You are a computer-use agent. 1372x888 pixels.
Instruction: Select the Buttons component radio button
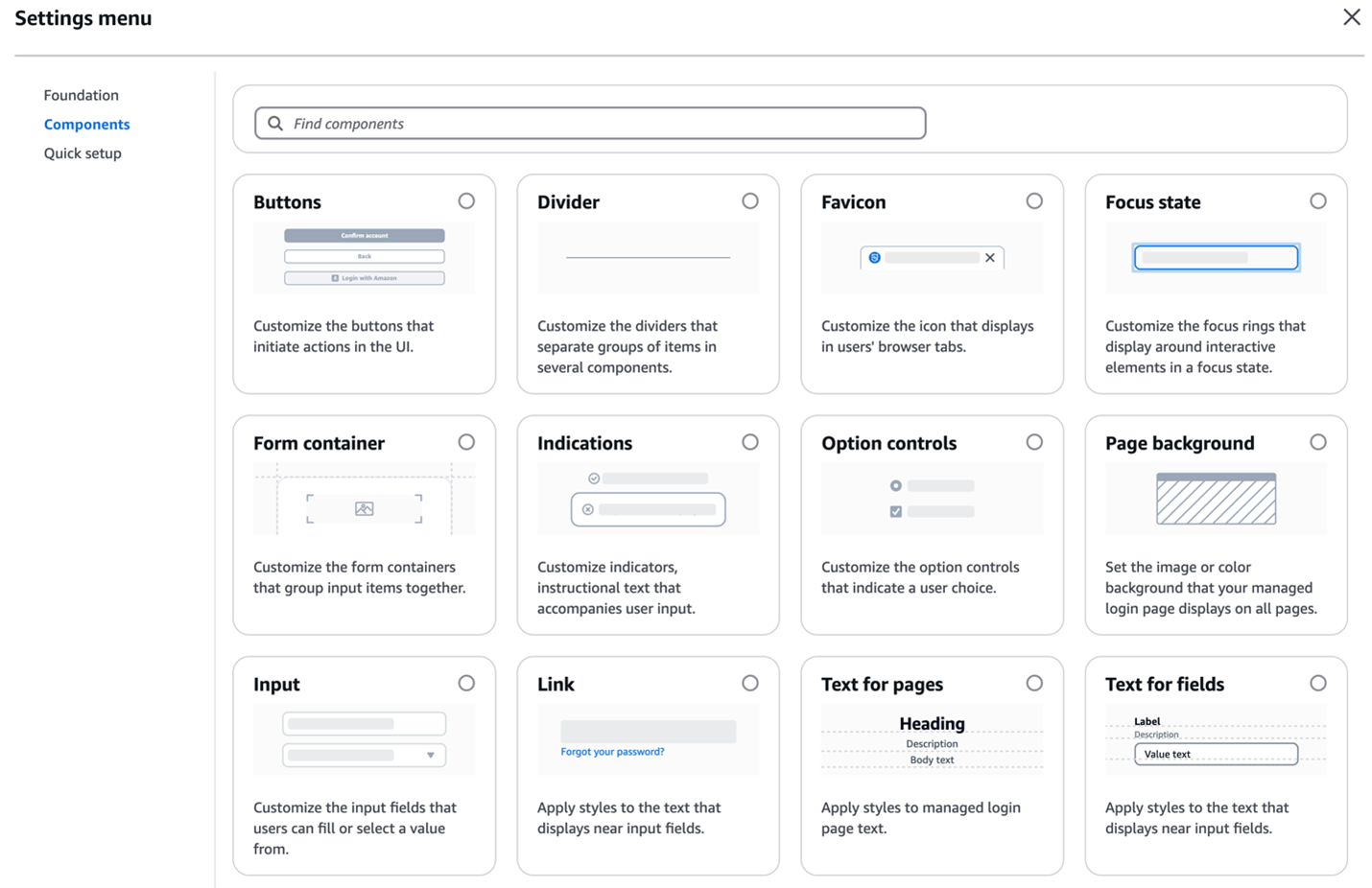pyautogui.click(x=466, y=200)
